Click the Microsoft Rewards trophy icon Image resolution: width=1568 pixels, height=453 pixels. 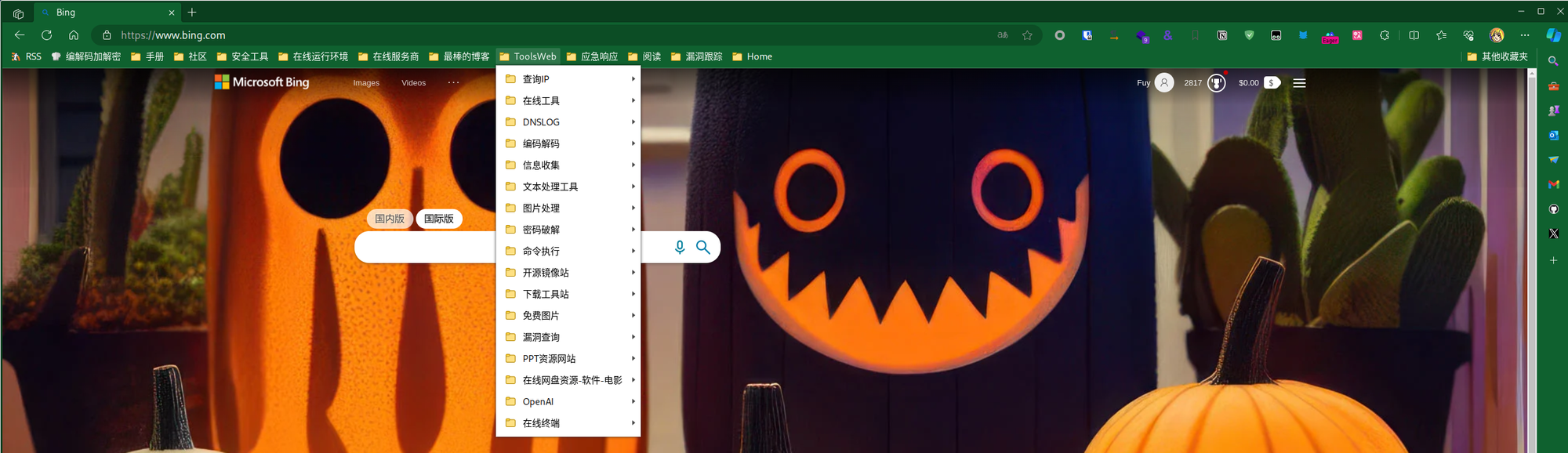point(1216,83)
